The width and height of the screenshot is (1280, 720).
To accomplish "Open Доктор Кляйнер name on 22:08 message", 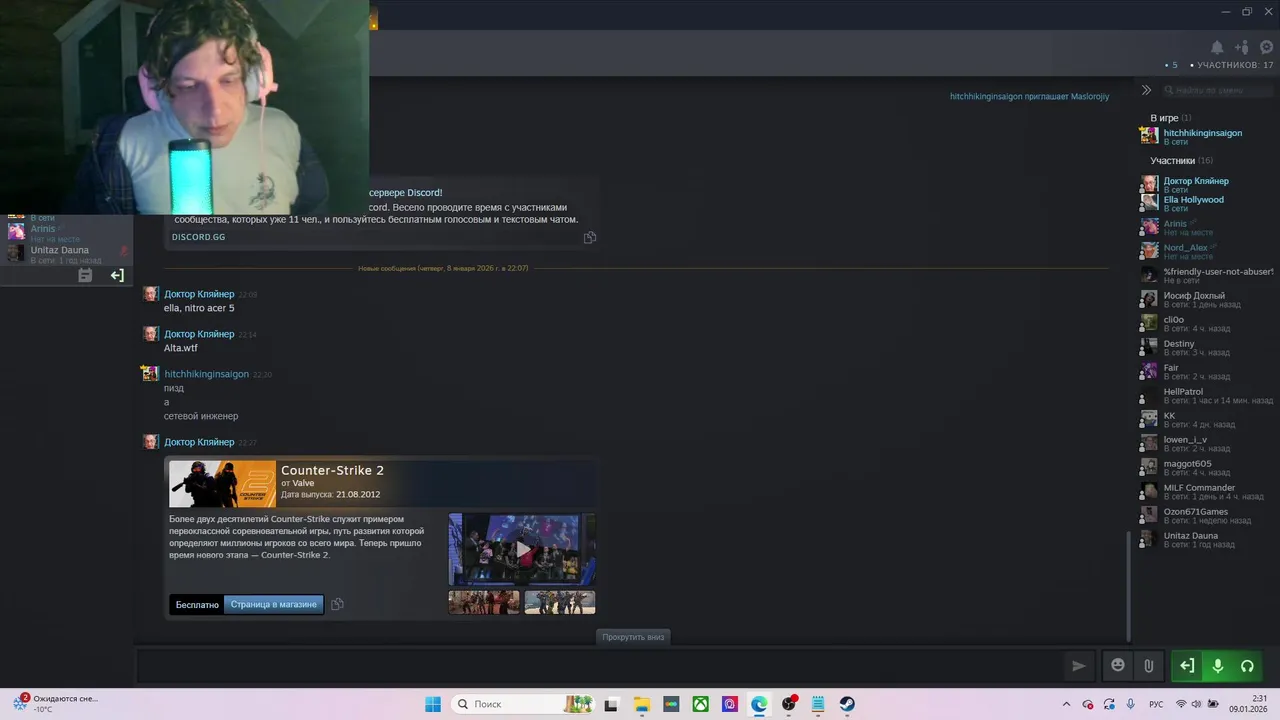I will pos(199,294).
